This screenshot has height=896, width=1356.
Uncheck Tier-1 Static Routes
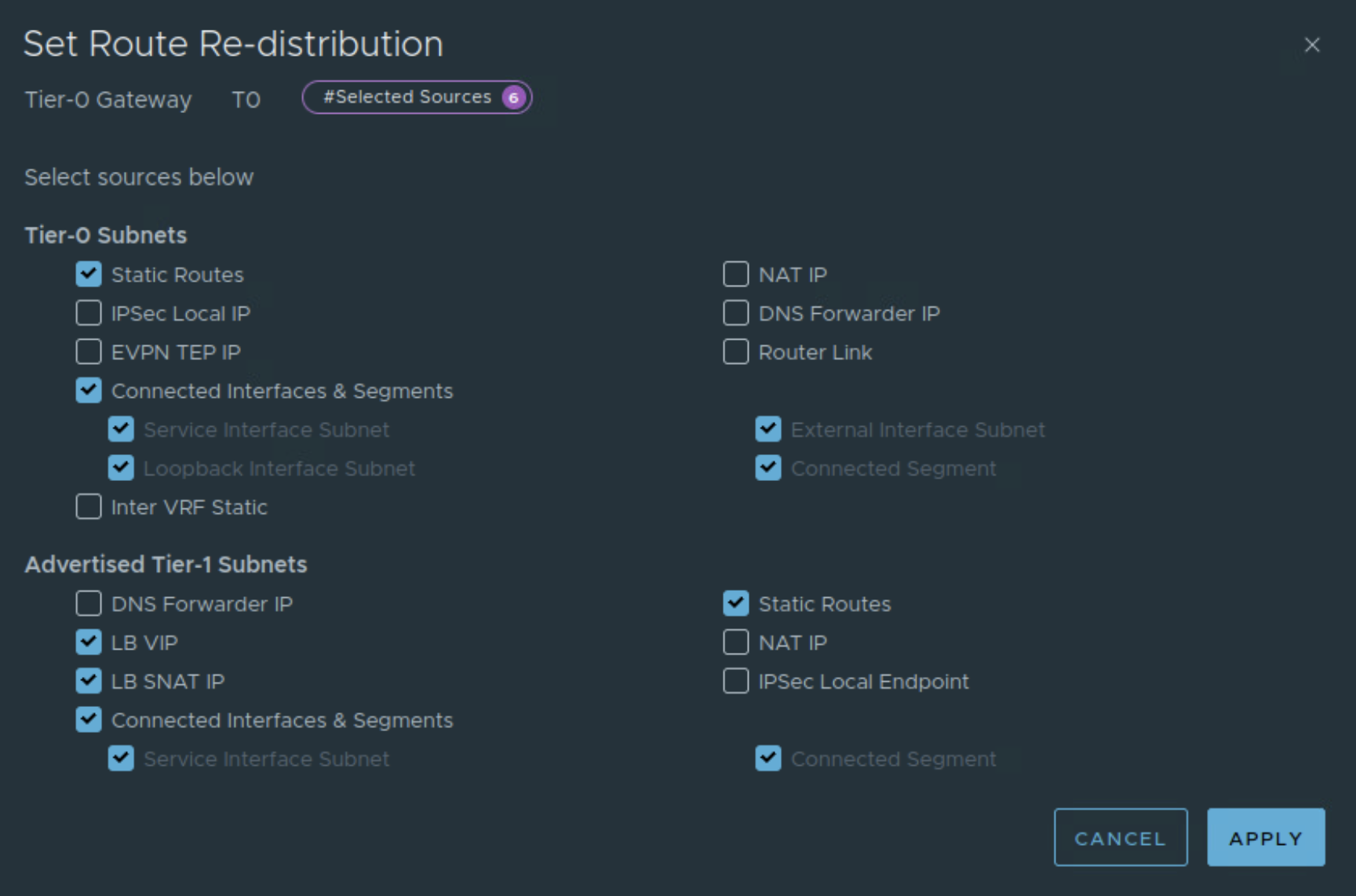click(x=735, y=604)
